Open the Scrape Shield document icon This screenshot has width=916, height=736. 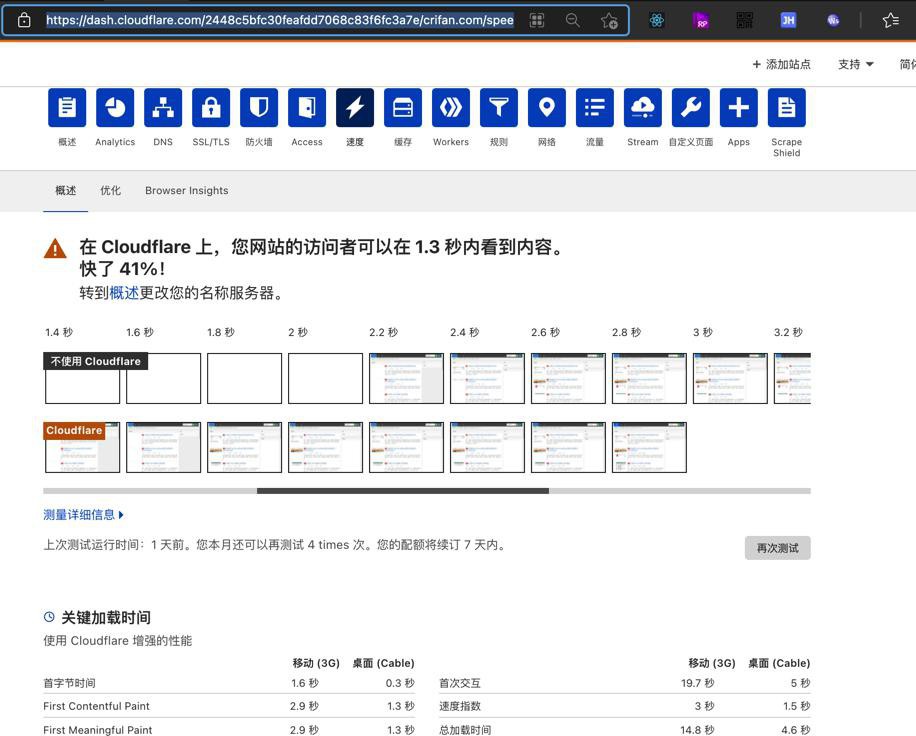tap(786, 107)
